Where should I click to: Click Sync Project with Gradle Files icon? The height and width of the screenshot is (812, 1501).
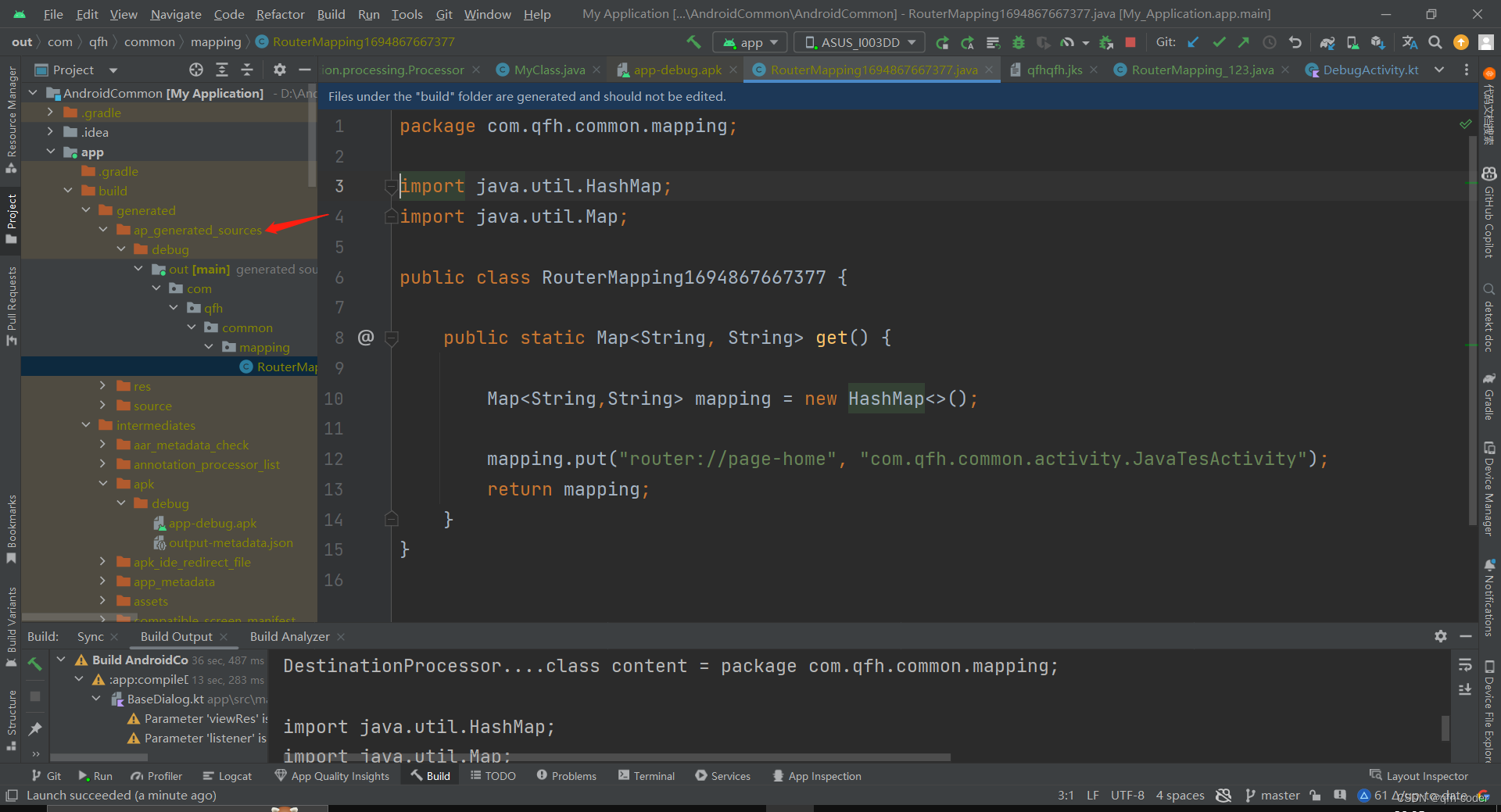point(1327,42)
